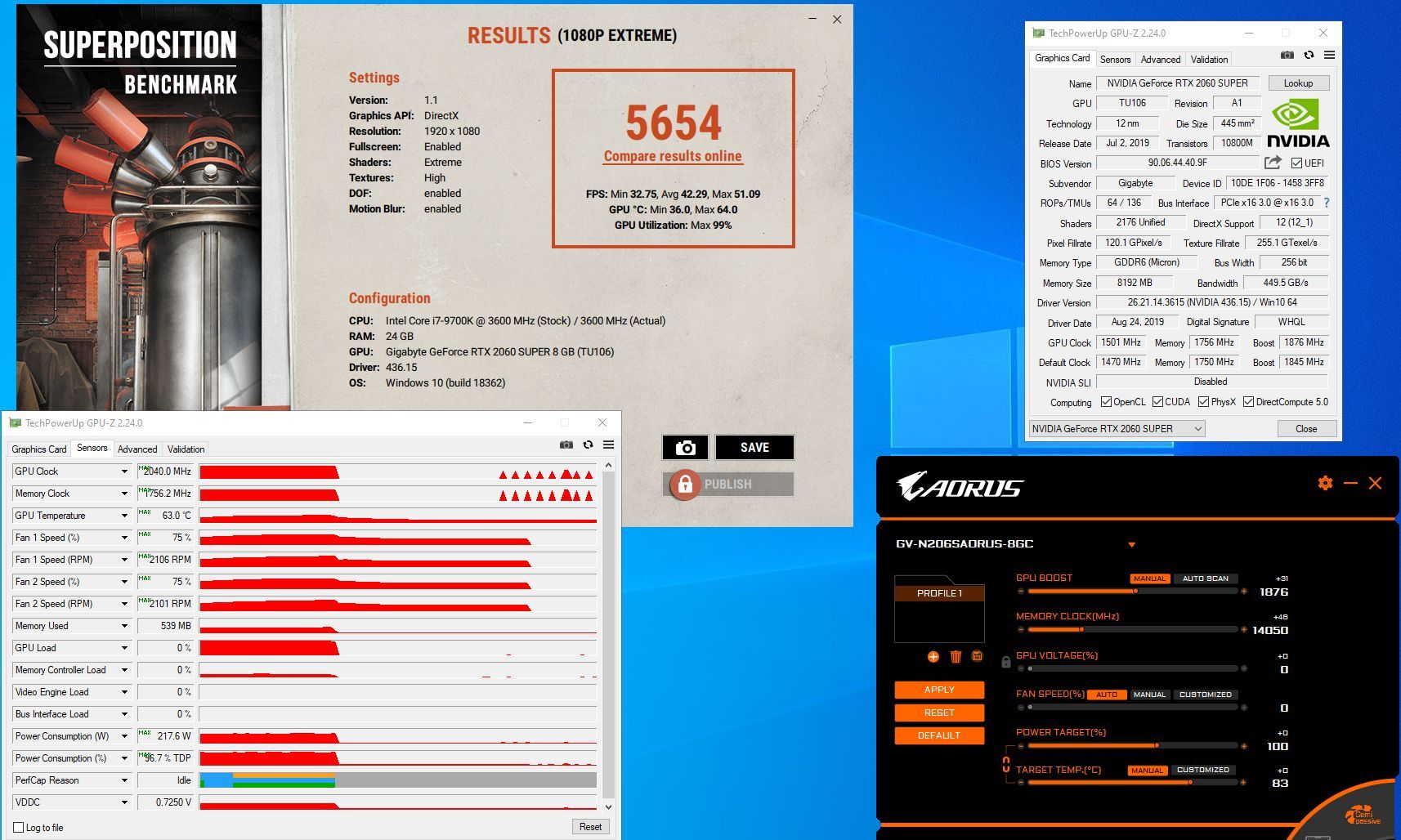Refresh readings in GPU-Z Graphics Card window
Viewport: 1401px width, 840px height.
point(1309,55)
